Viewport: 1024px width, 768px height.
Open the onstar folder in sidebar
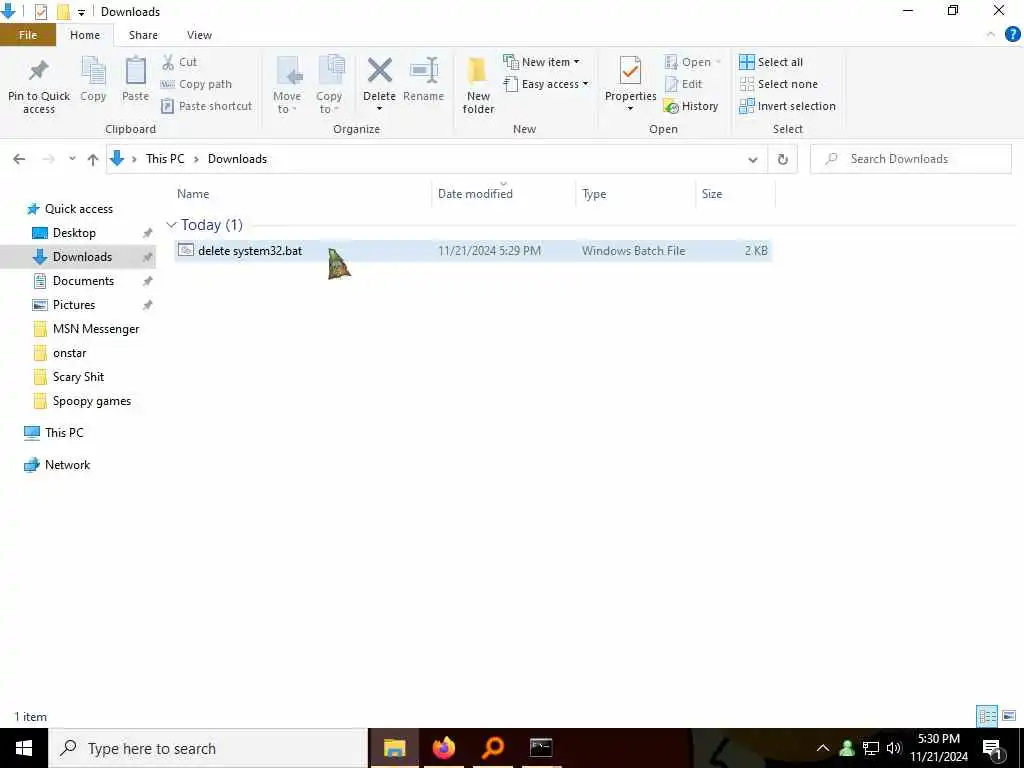point(69,353)
